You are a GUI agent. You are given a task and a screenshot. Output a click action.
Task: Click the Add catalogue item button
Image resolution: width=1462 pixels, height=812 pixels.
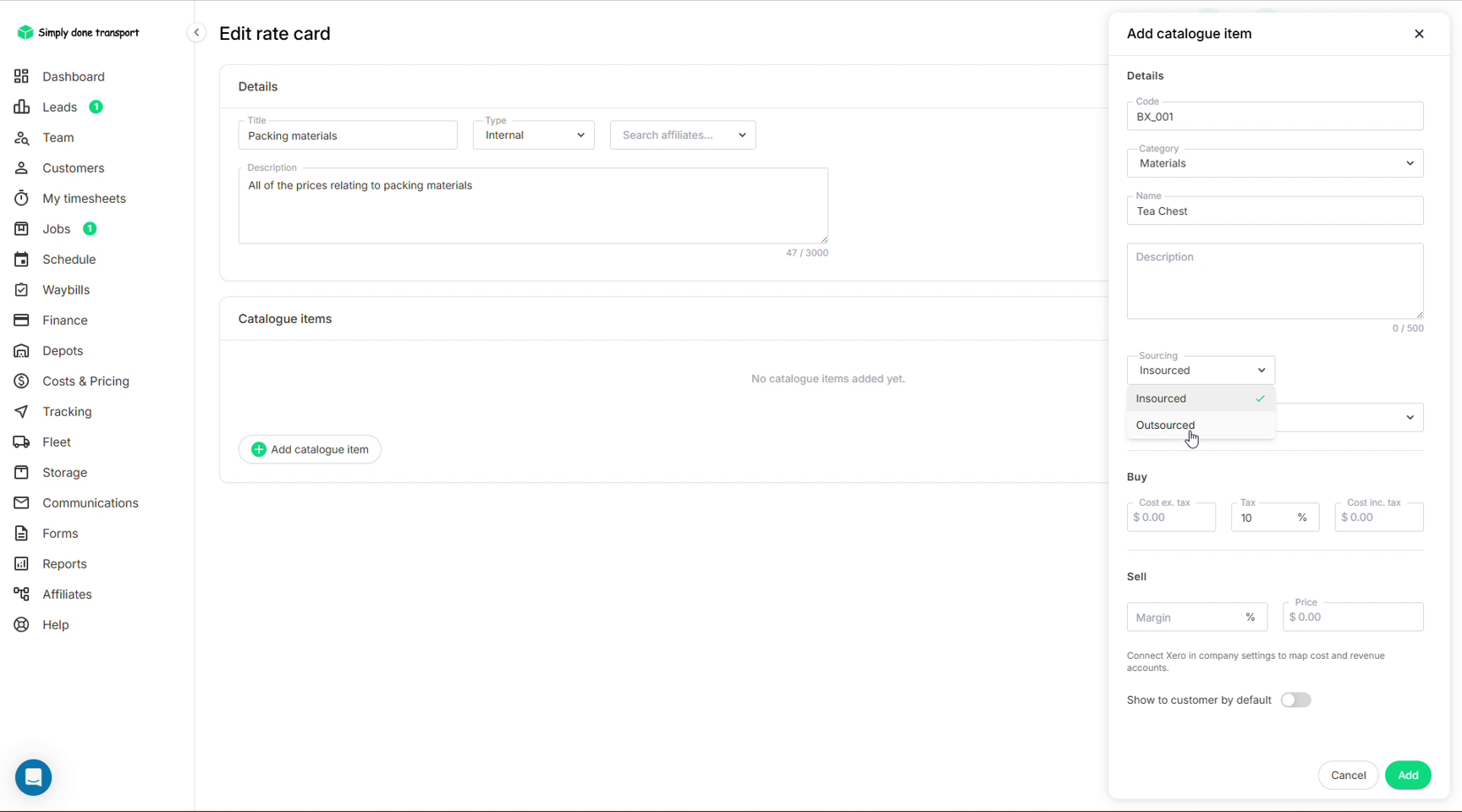pyautogui.click(x=310, y=449)
